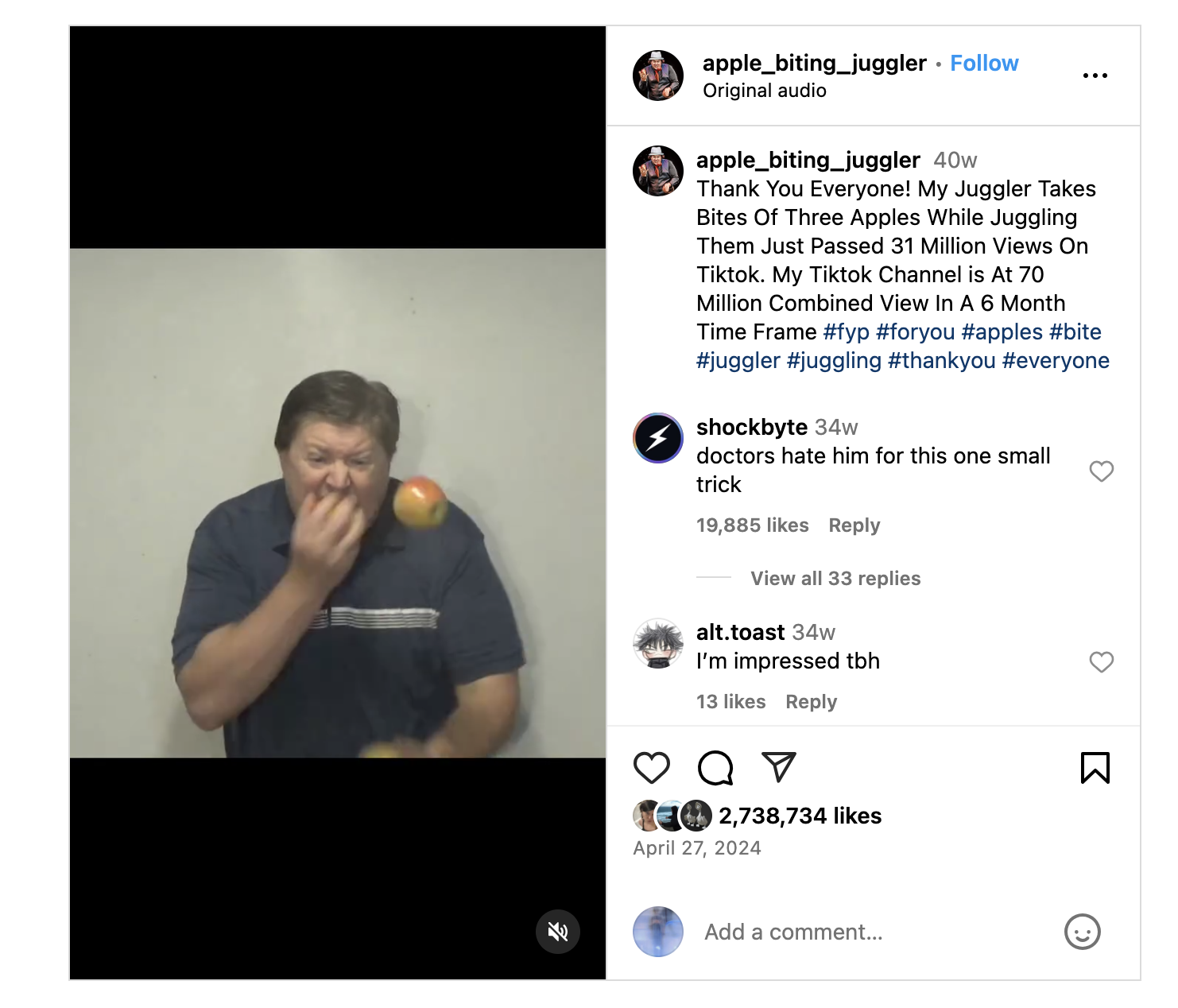1178x1008 pixels.
Task: Share the post with the paper plane icon
Action: point(778,766)
